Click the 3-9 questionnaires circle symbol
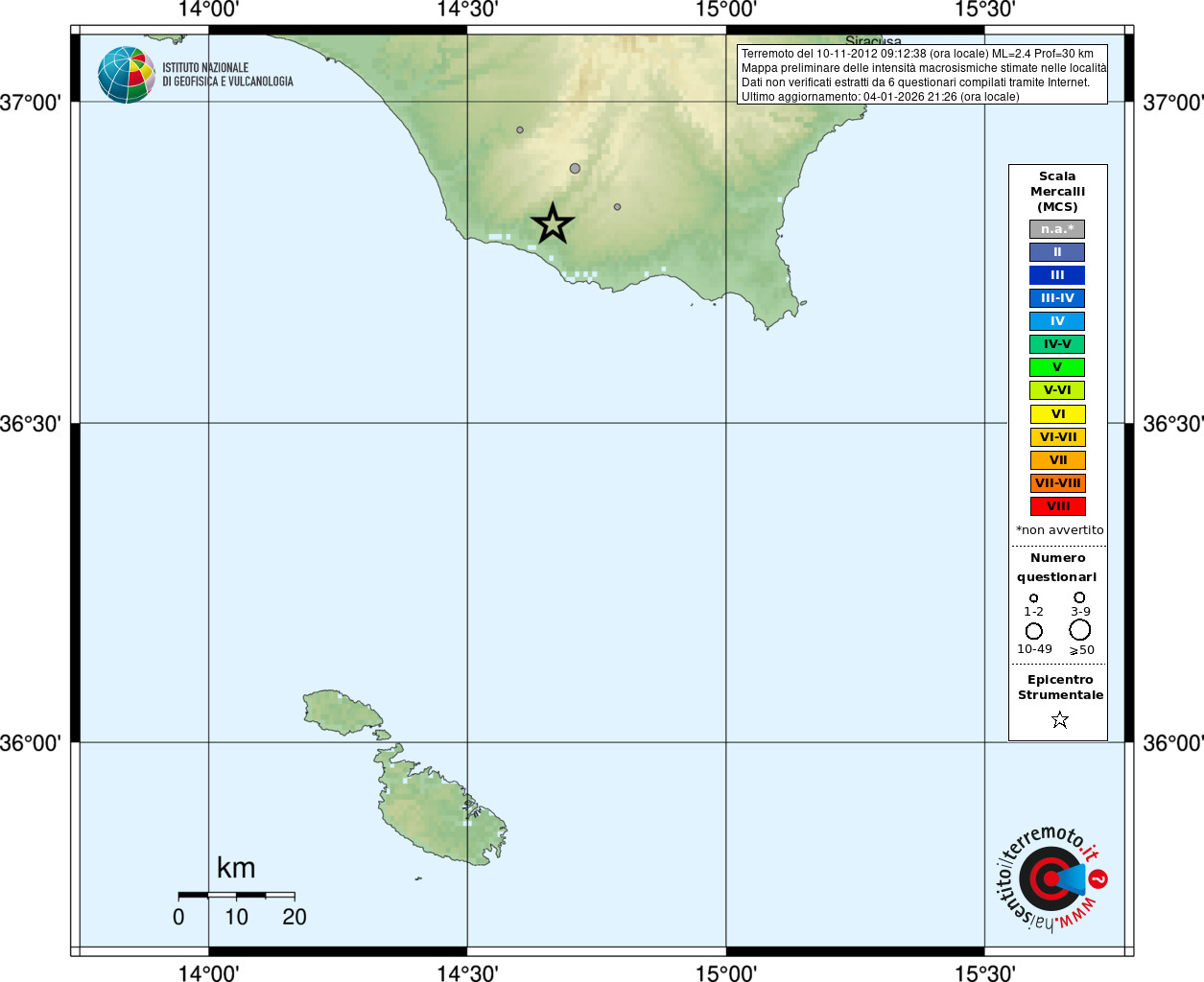 pyautogui.click(x=1079, y=597)
